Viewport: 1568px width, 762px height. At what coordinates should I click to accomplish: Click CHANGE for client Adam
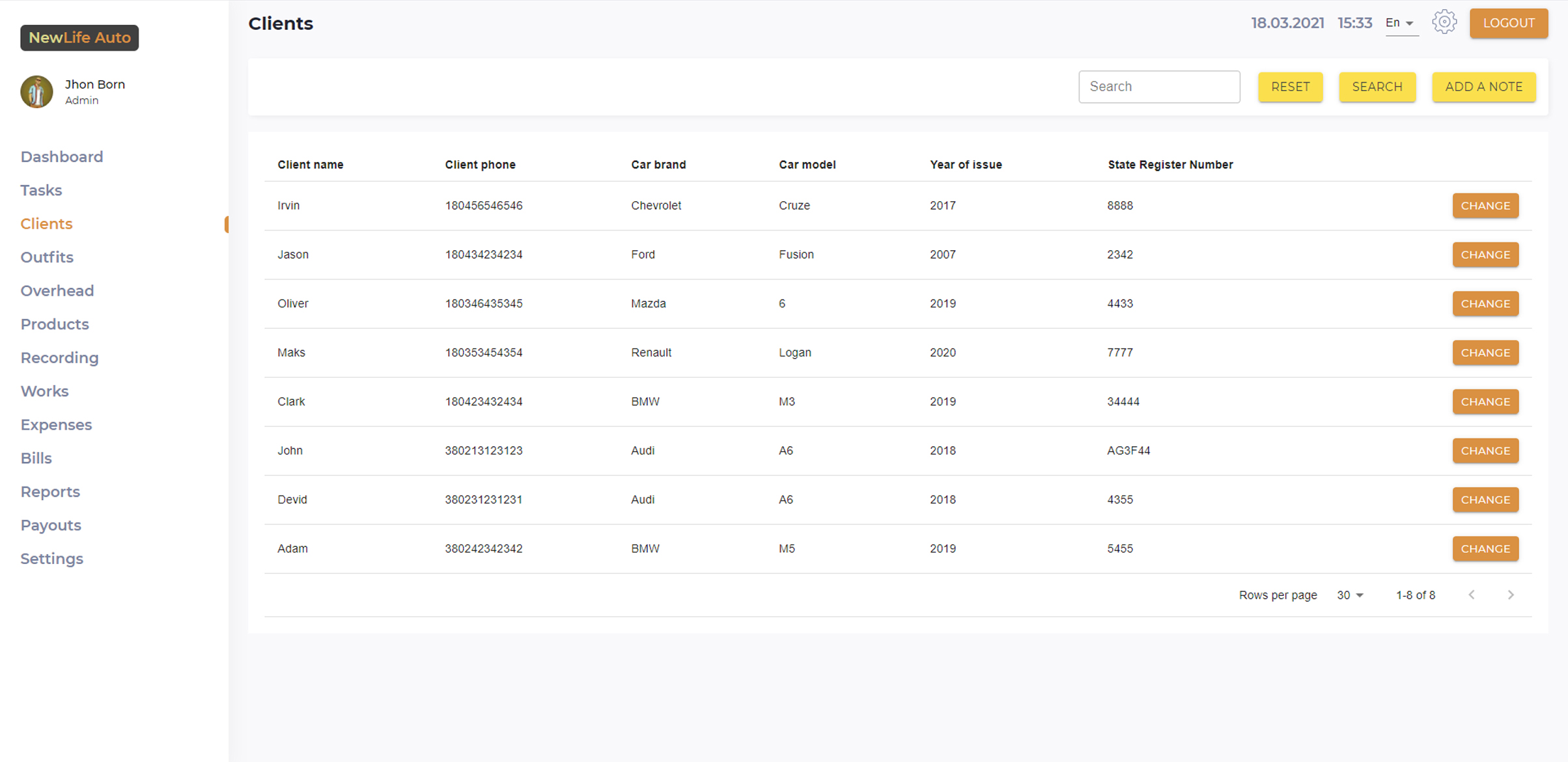[x=1485, y=549]
